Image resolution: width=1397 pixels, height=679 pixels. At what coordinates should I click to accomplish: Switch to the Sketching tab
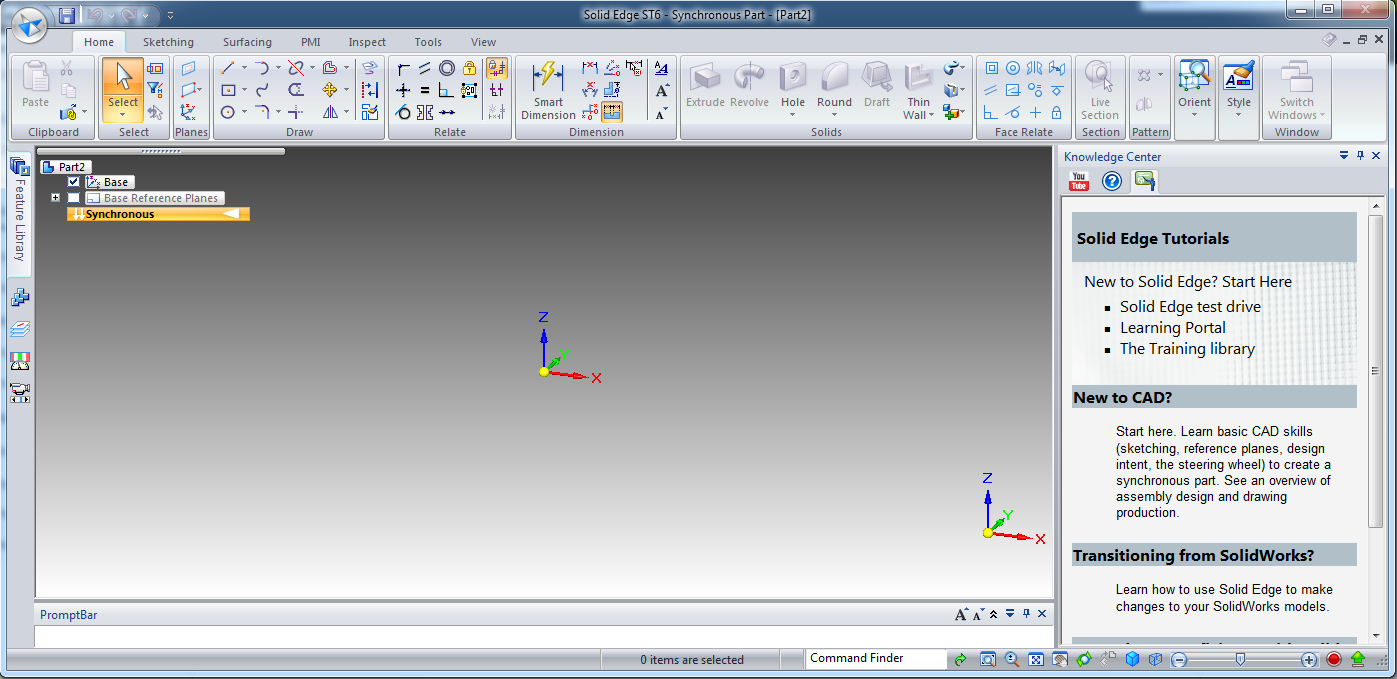point(168,42)
